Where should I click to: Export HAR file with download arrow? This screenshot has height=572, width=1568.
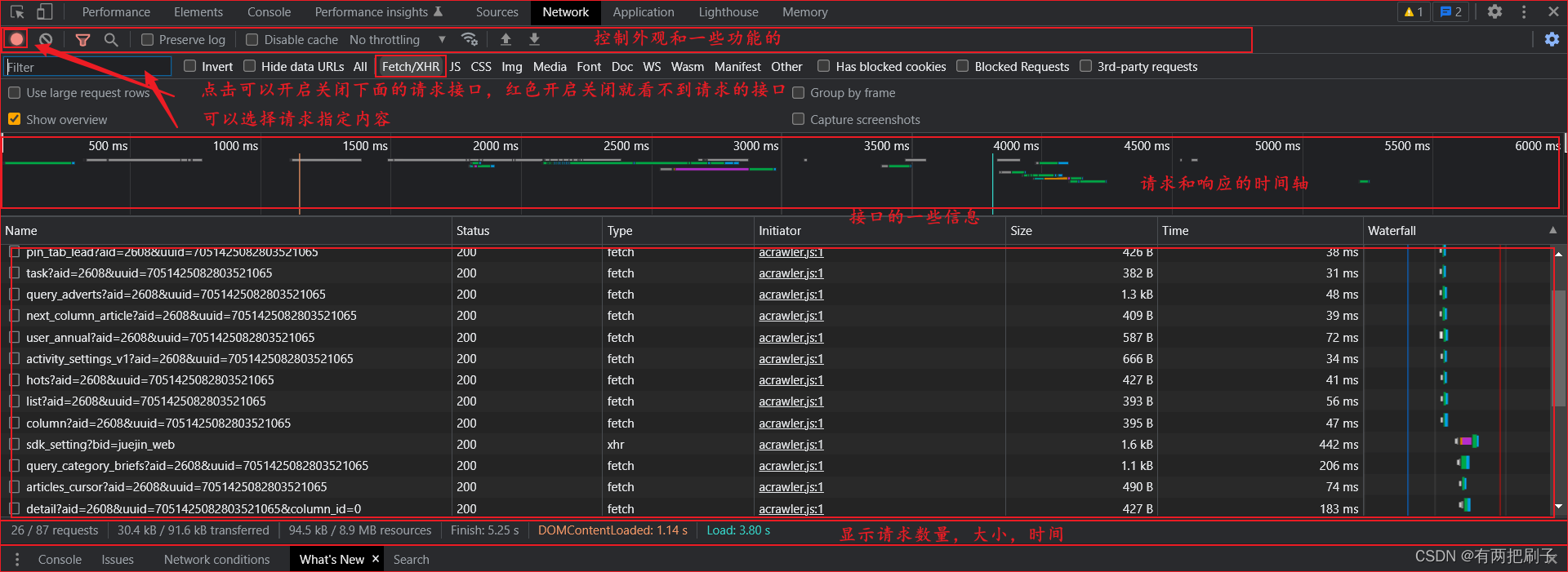[534, 39]
